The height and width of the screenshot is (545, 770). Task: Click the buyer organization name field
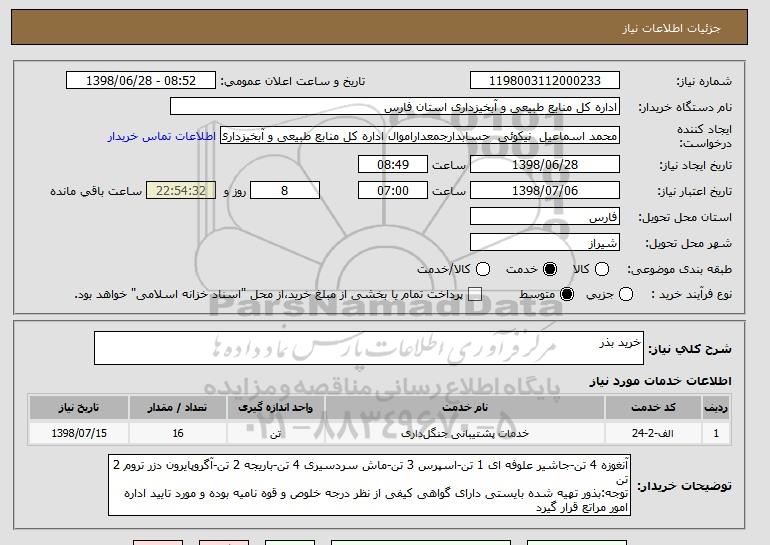(395, 107)
